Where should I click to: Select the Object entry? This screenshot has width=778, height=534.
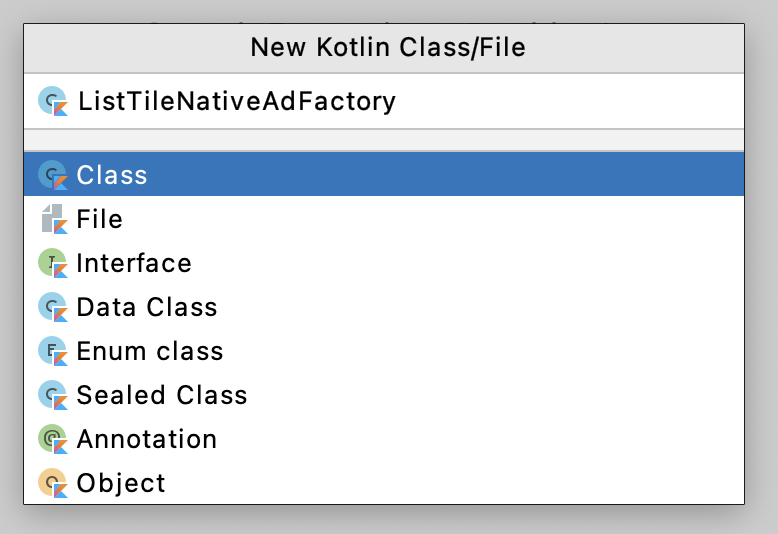121,483
